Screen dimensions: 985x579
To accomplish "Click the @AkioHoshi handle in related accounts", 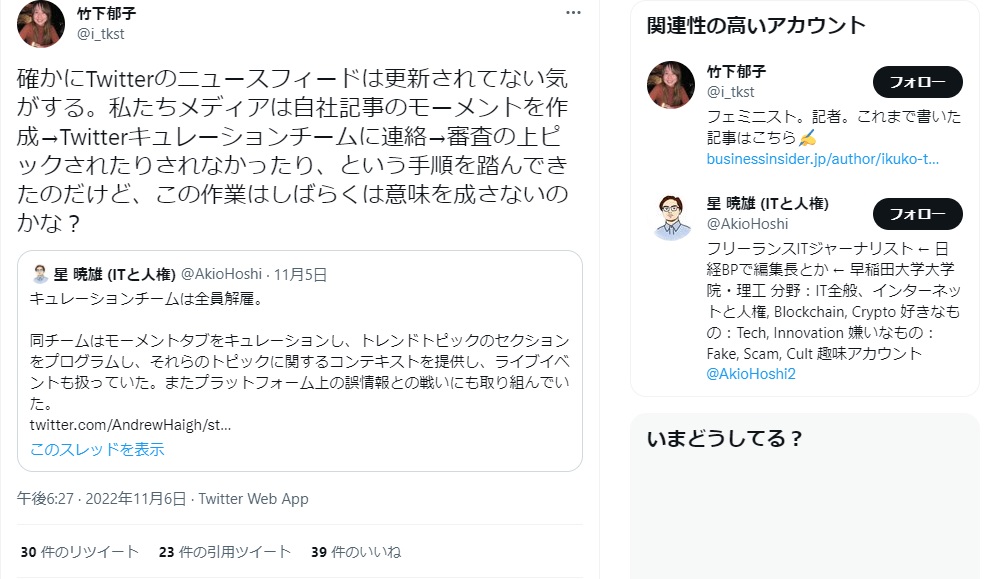I will click(747, 224).
